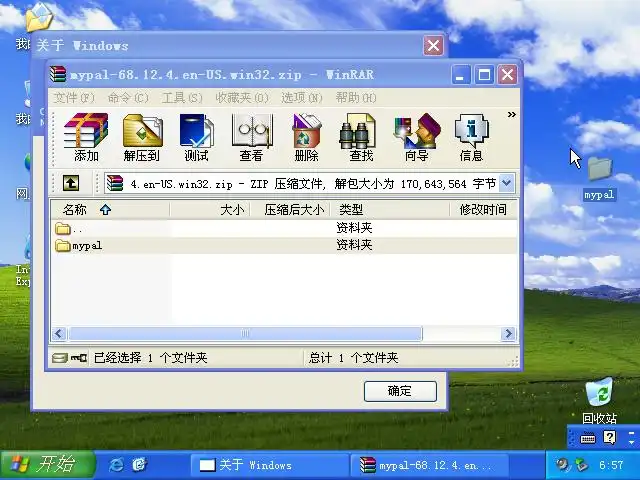Open the Help (帮助) menu
The height and width of the screenshot is (480, 640).
point(356,98)
